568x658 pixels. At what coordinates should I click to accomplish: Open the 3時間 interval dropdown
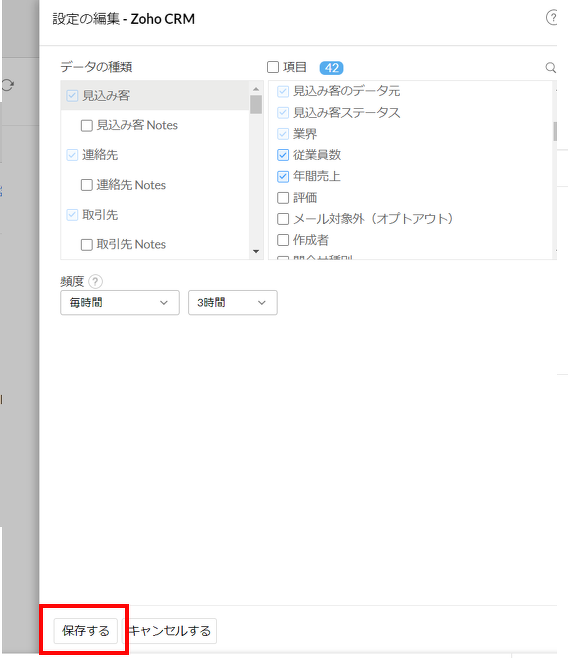tap(233, 303)
